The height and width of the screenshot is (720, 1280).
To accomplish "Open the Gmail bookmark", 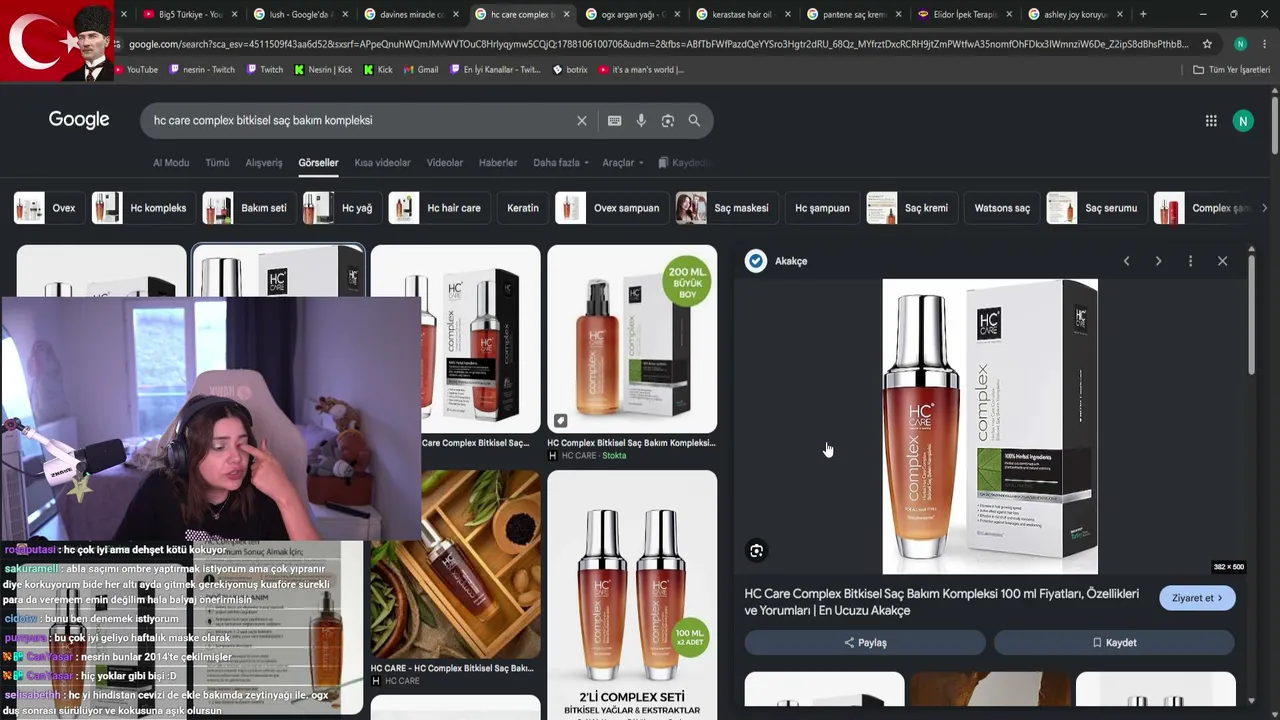I will click(x=420, y=70).
